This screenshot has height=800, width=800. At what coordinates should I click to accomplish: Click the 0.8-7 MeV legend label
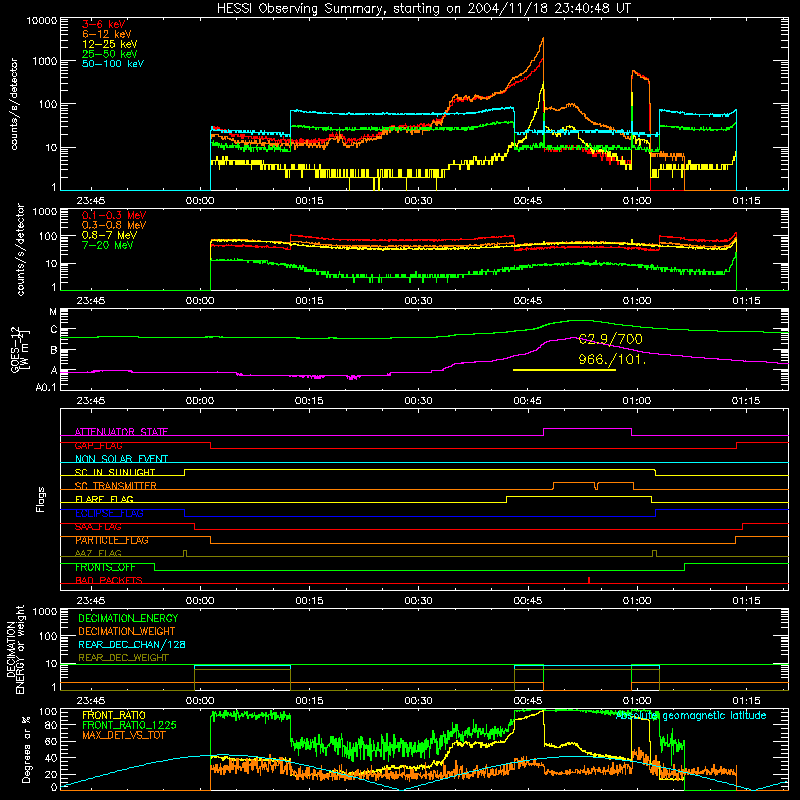point(110,235)
